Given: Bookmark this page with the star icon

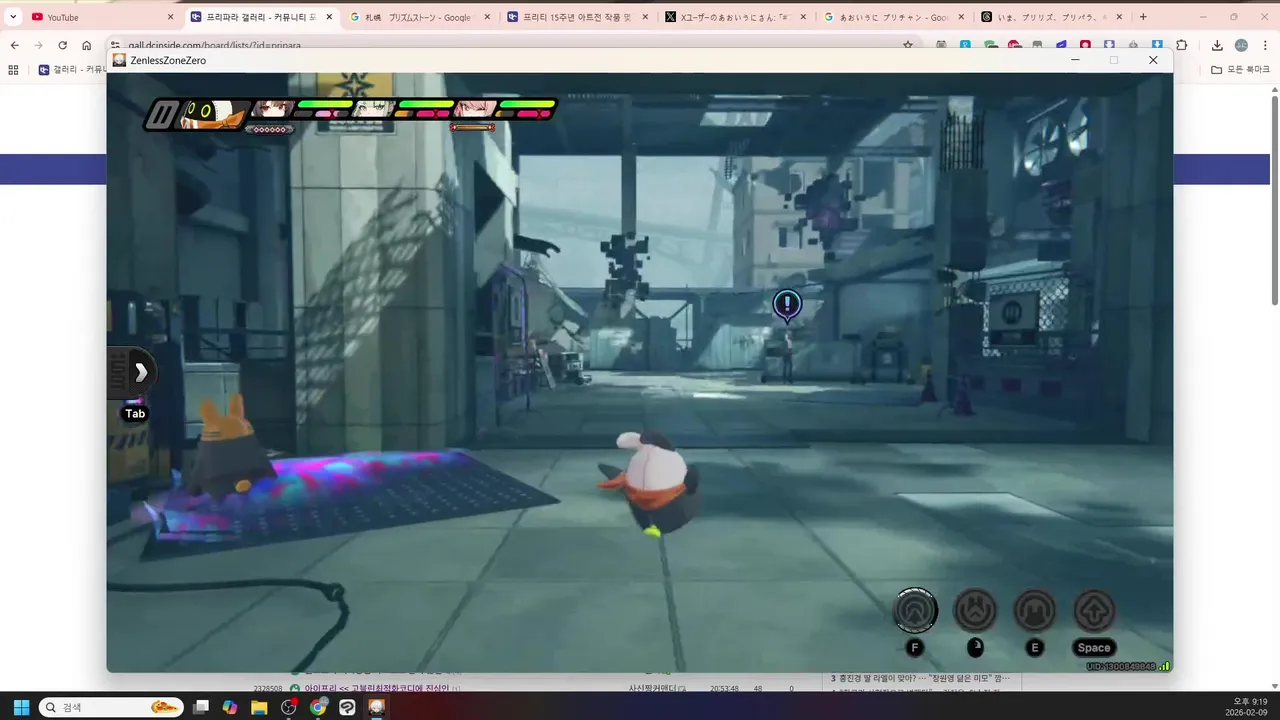Looking at the screenshot, I should (x=907, y=45).
